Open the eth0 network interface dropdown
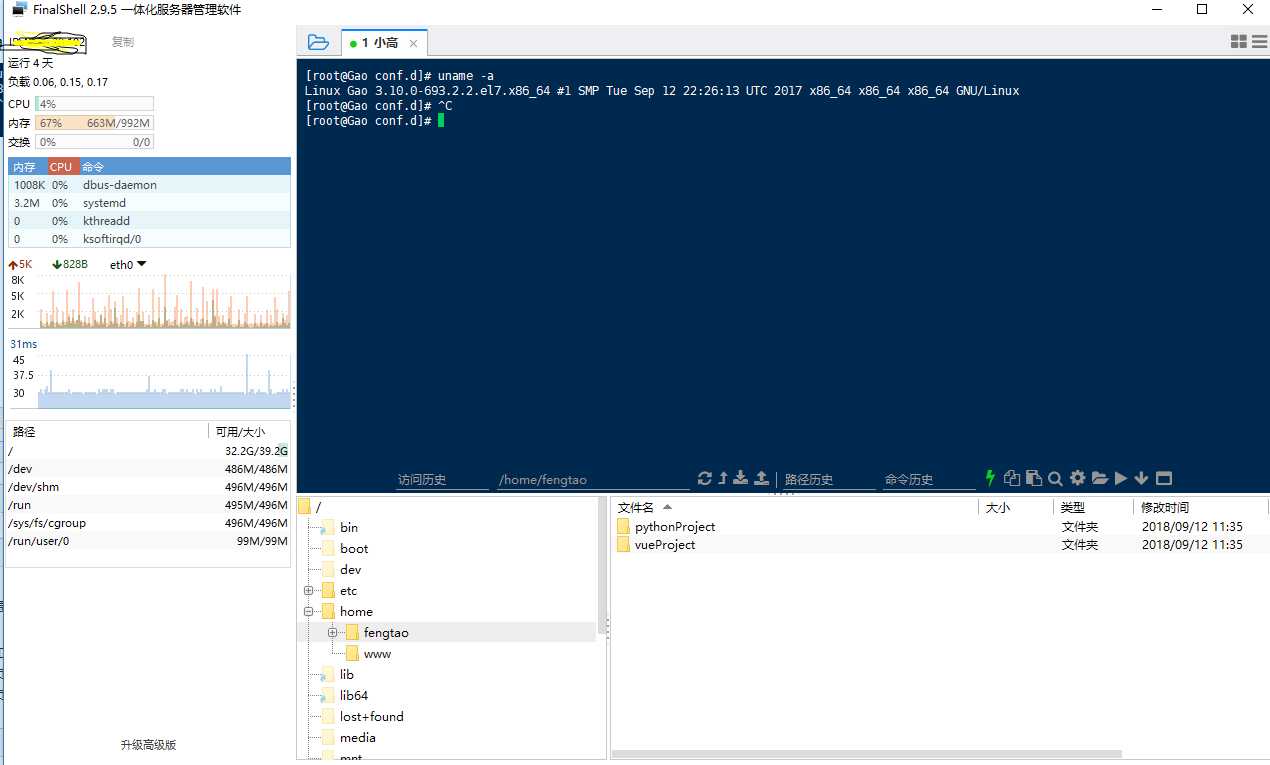The width and height of the screenshot is (1270, 765). tap(128, 265)
